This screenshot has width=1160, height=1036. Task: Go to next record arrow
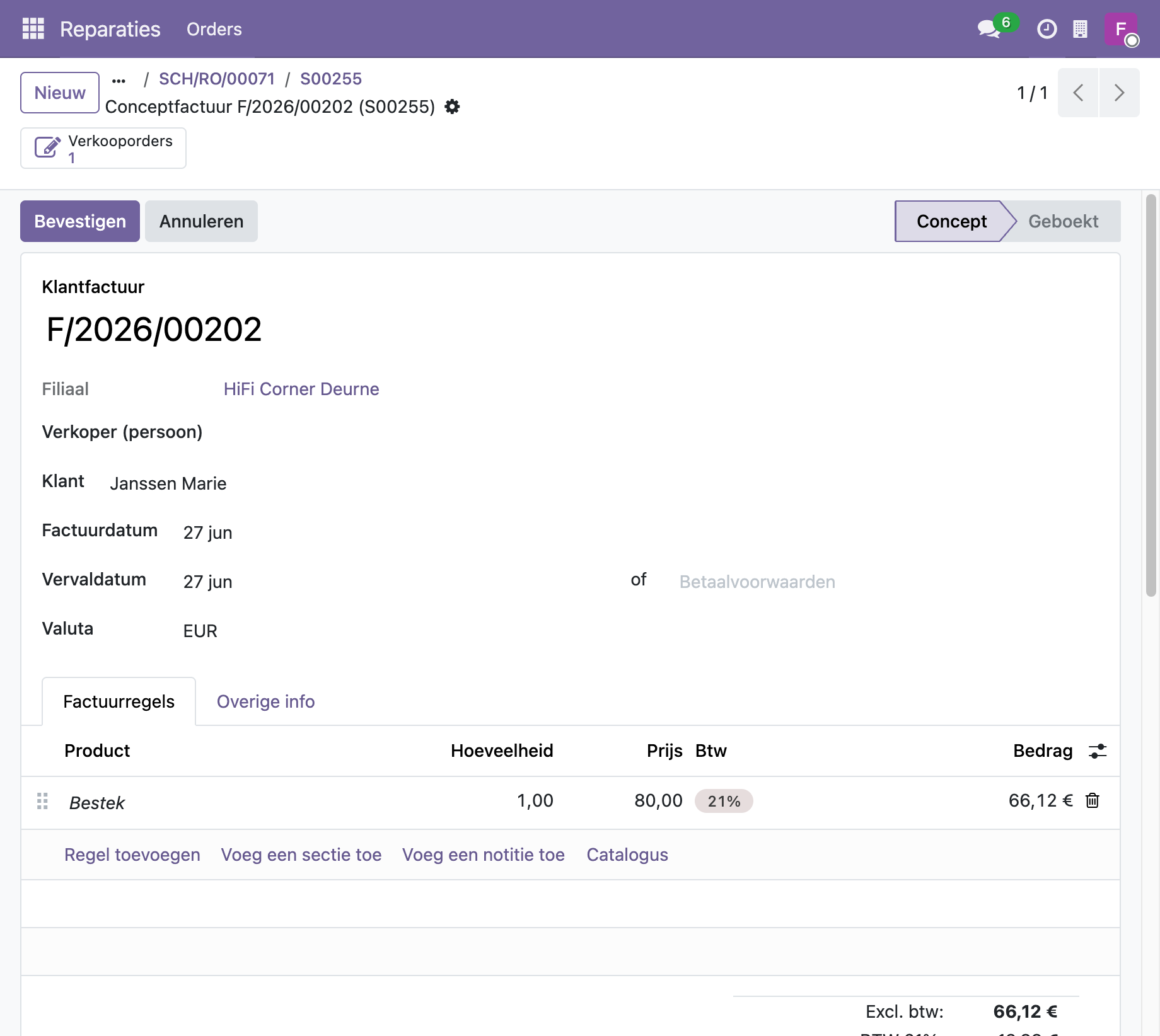point(1119,93)
